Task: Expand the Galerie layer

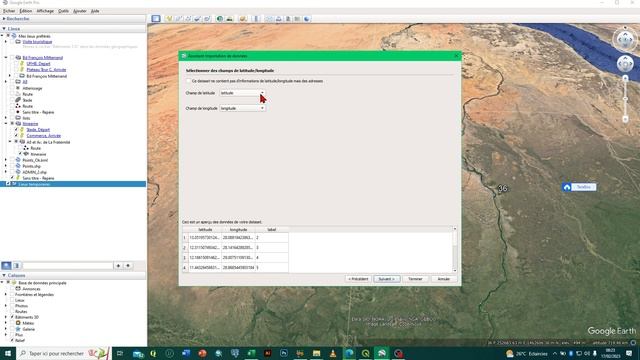Action: (x=6, y=329)
